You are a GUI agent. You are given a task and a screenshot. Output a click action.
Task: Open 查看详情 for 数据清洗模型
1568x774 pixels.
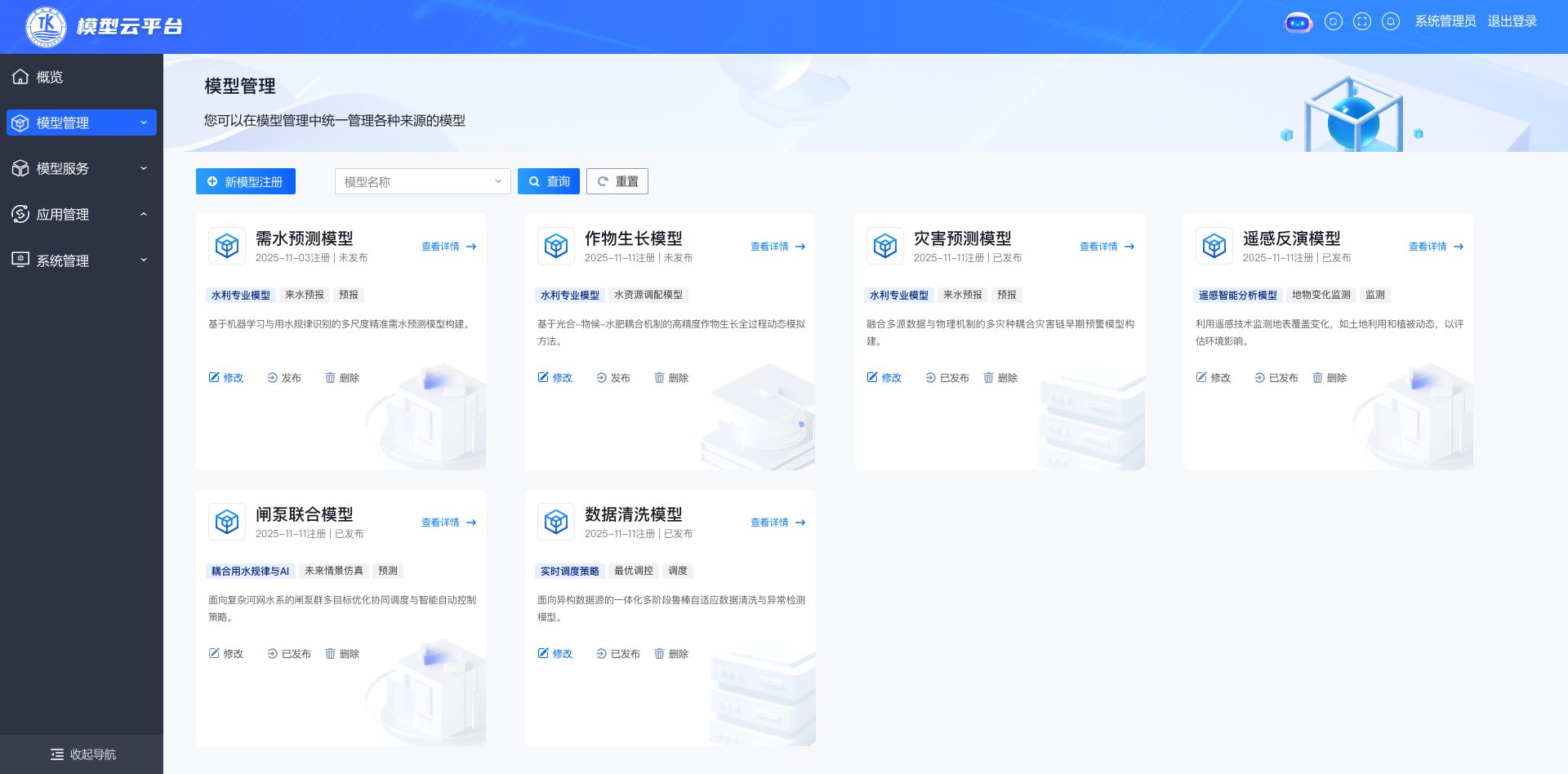pos(778,523)
